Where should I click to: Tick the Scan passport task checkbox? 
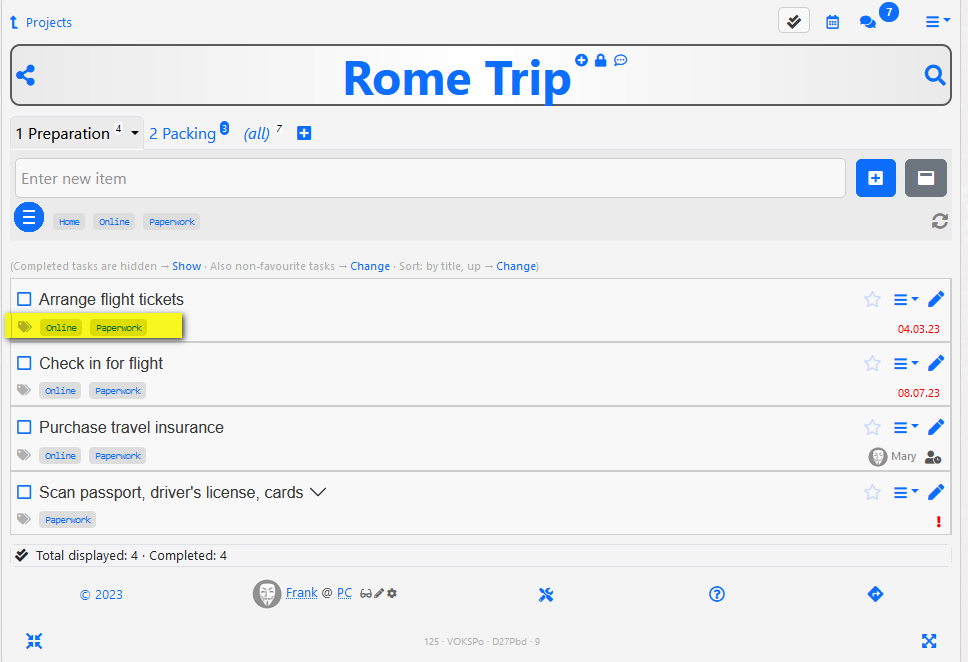click(x=25, y=492)
